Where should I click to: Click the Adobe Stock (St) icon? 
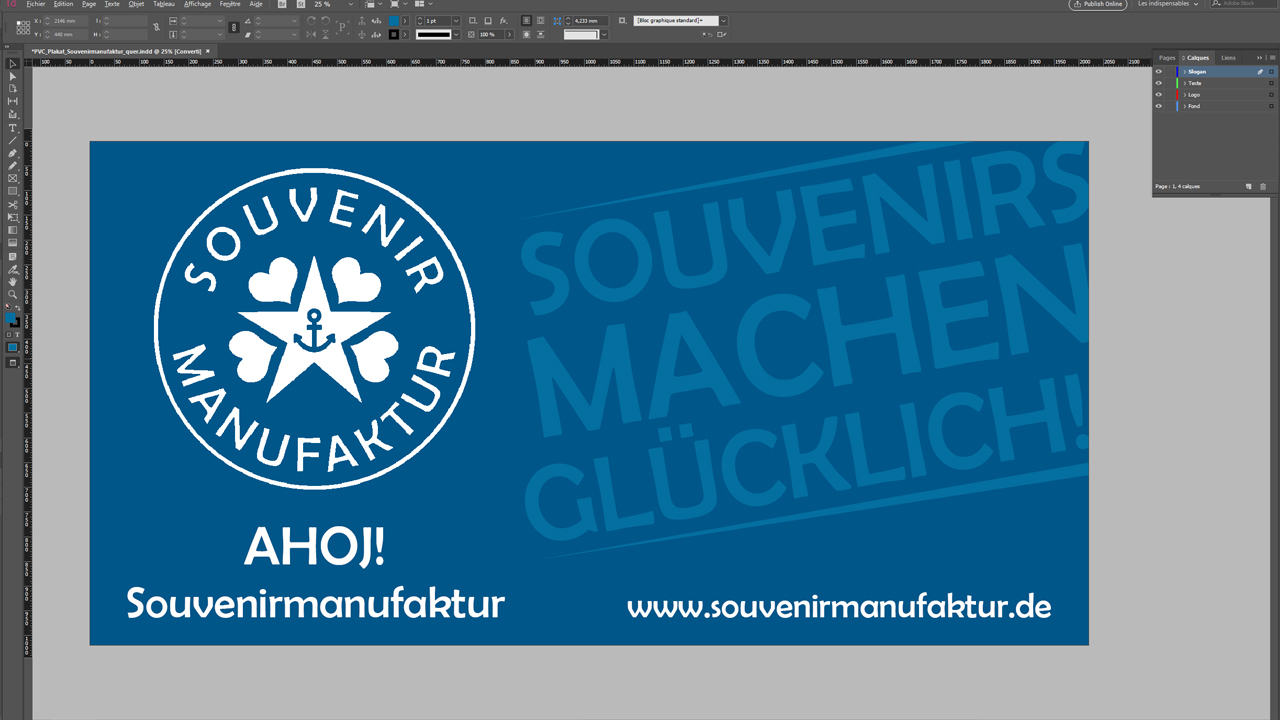click(x=301, y=4)
